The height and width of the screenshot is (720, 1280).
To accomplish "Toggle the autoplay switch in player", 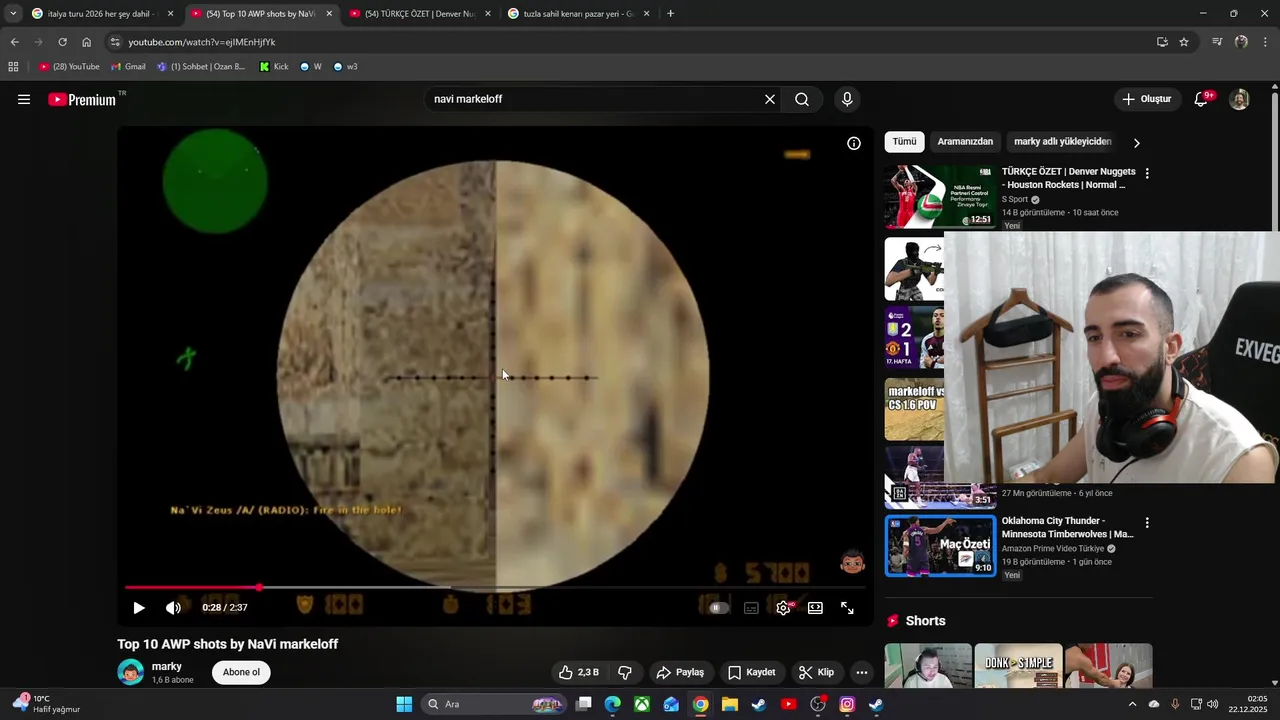I will pos(718,608).
